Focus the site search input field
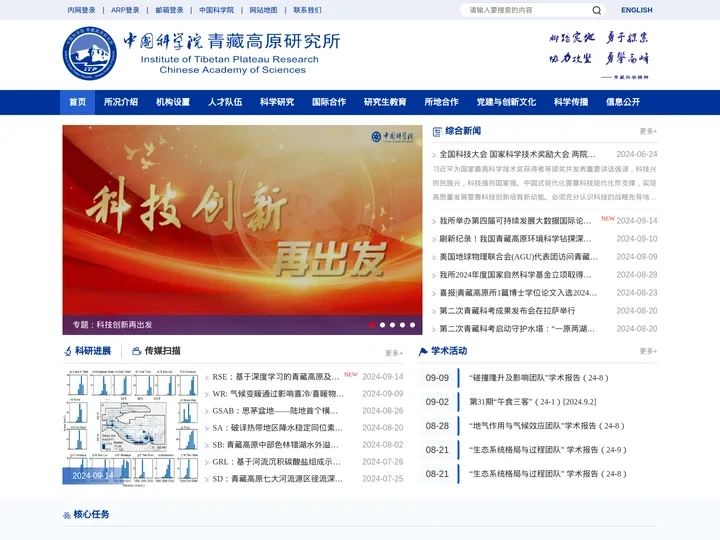The height and width of the screenshot is (540, 720). pos(528,10)
